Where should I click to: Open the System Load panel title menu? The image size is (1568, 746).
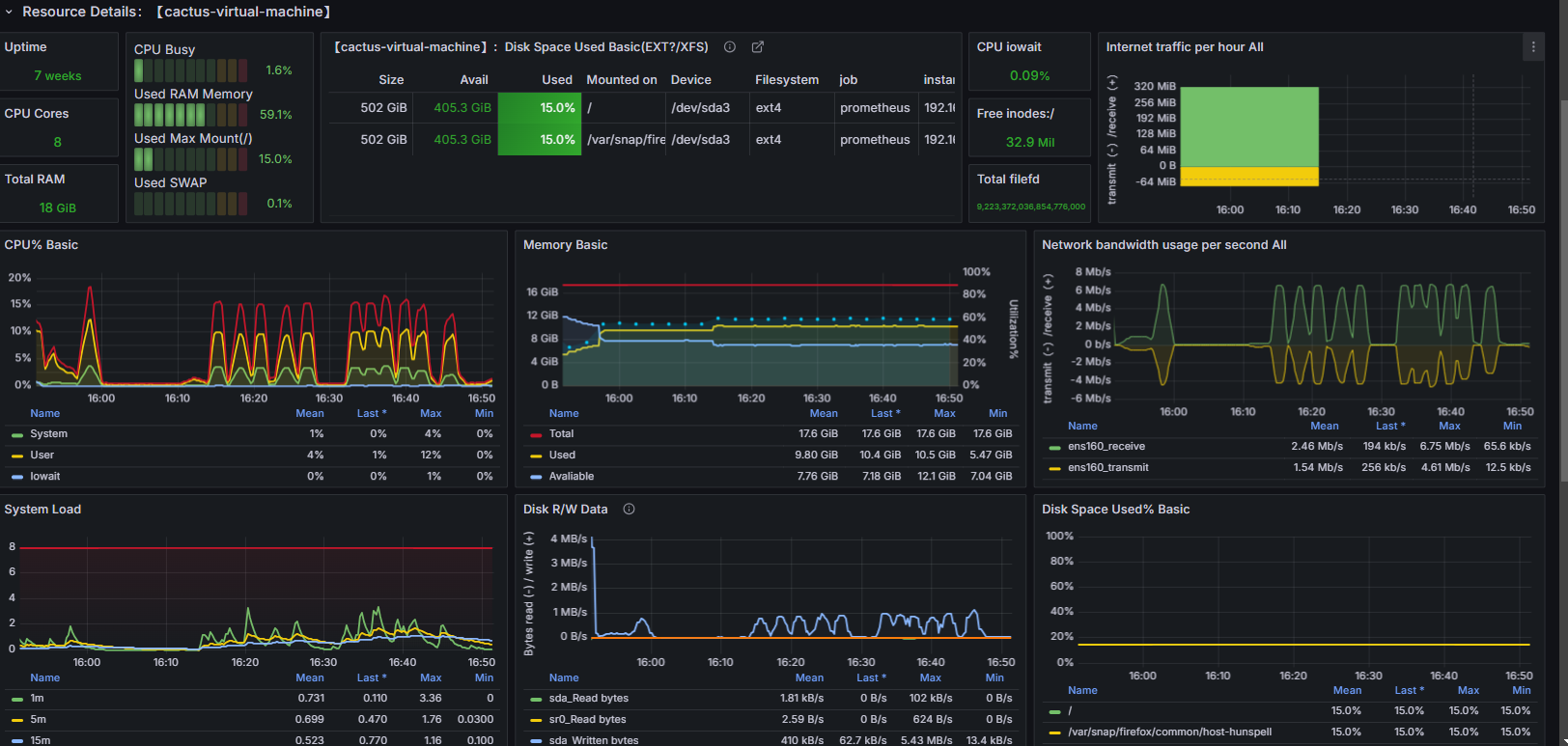point(42,510)
